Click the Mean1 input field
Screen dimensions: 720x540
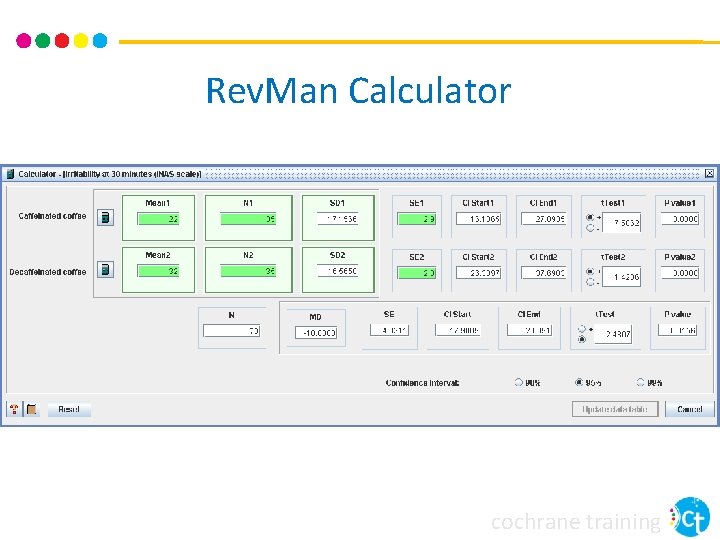pyautogui.click(x=158, y=219)
